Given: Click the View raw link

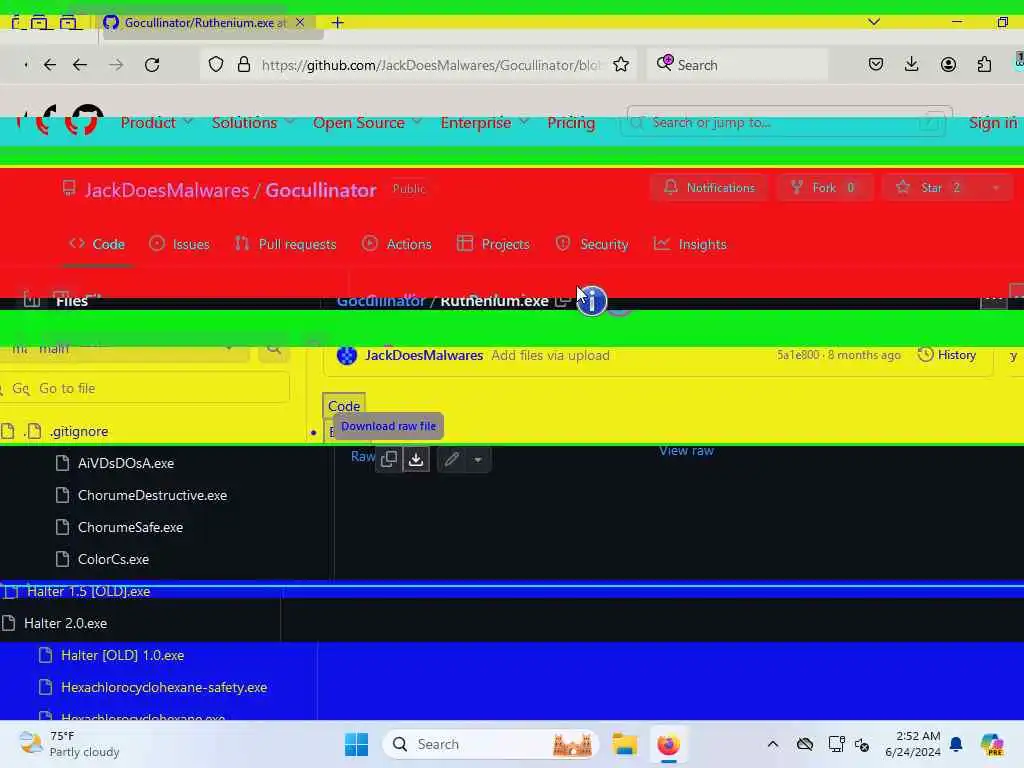Looking at the screenshot, I should 686,451.
